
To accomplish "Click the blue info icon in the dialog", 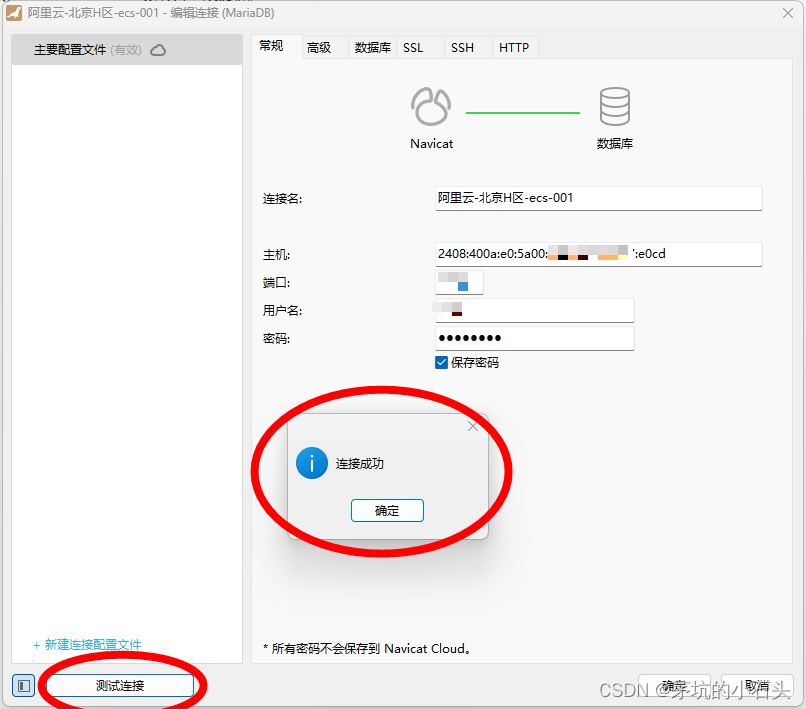I will (312, 463).
